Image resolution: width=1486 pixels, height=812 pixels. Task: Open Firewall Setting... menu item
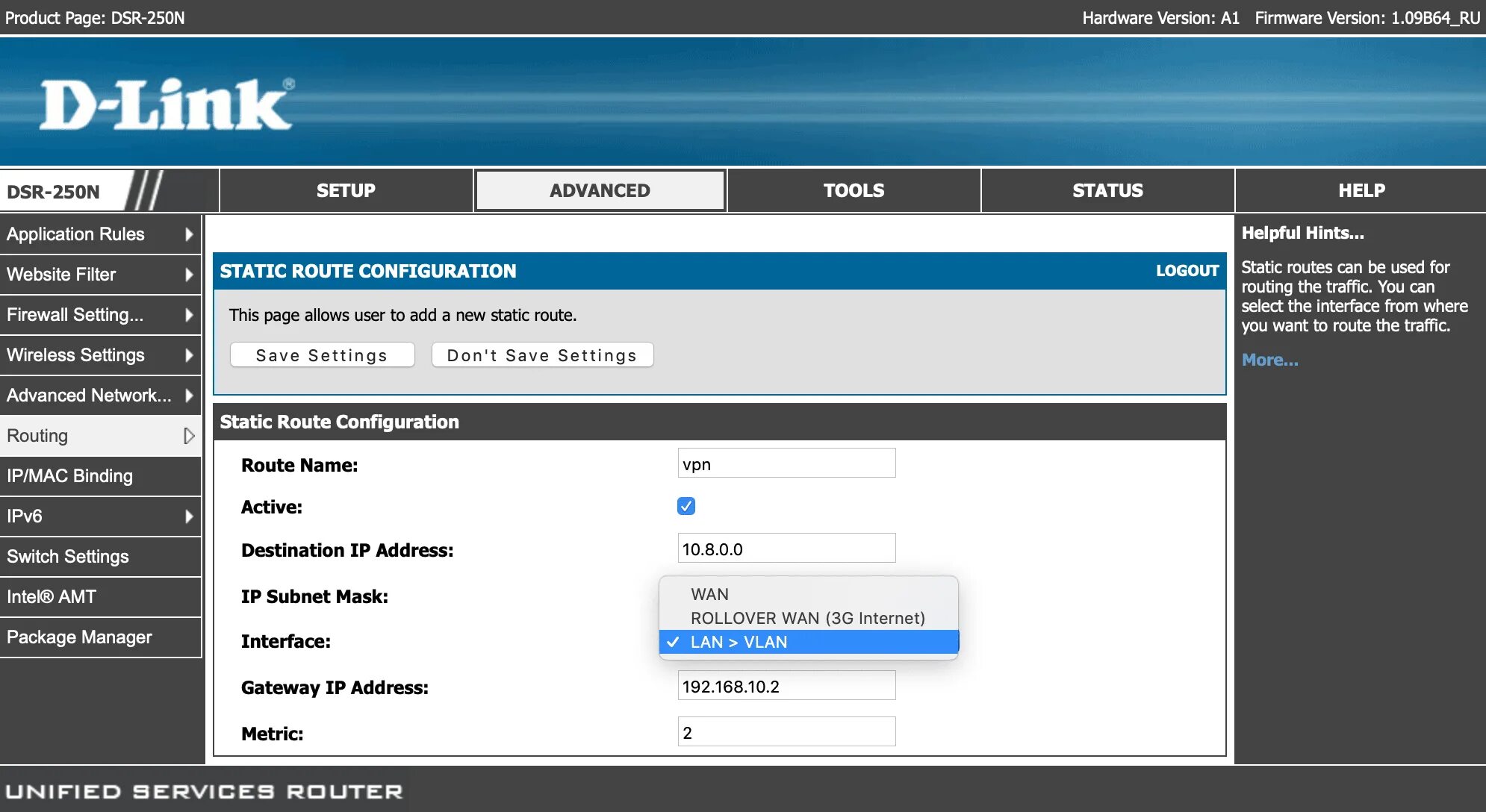[x=101, y=315]
